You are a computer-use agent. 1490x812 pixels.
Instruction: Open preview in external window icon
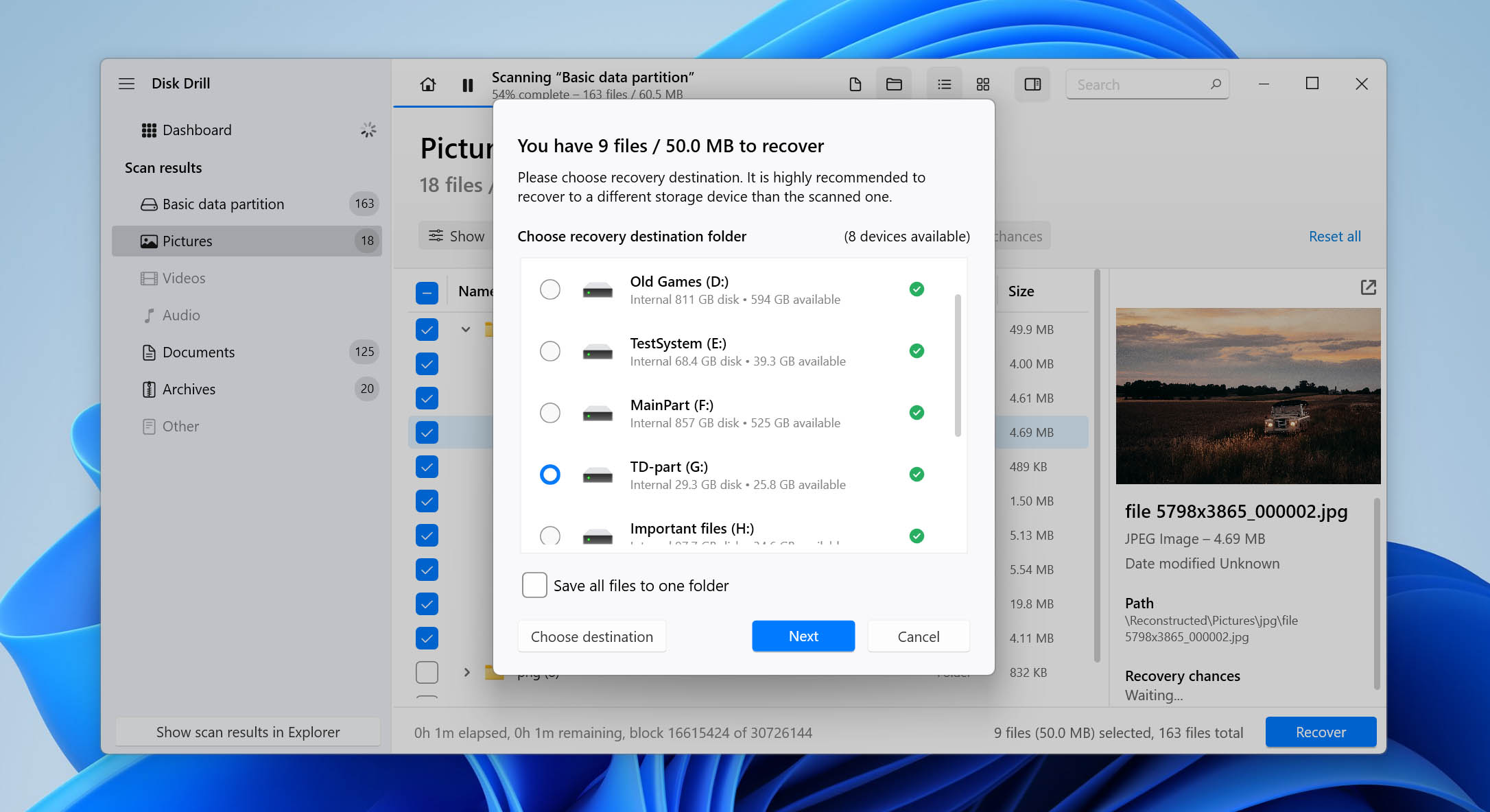click(1368, 287)
